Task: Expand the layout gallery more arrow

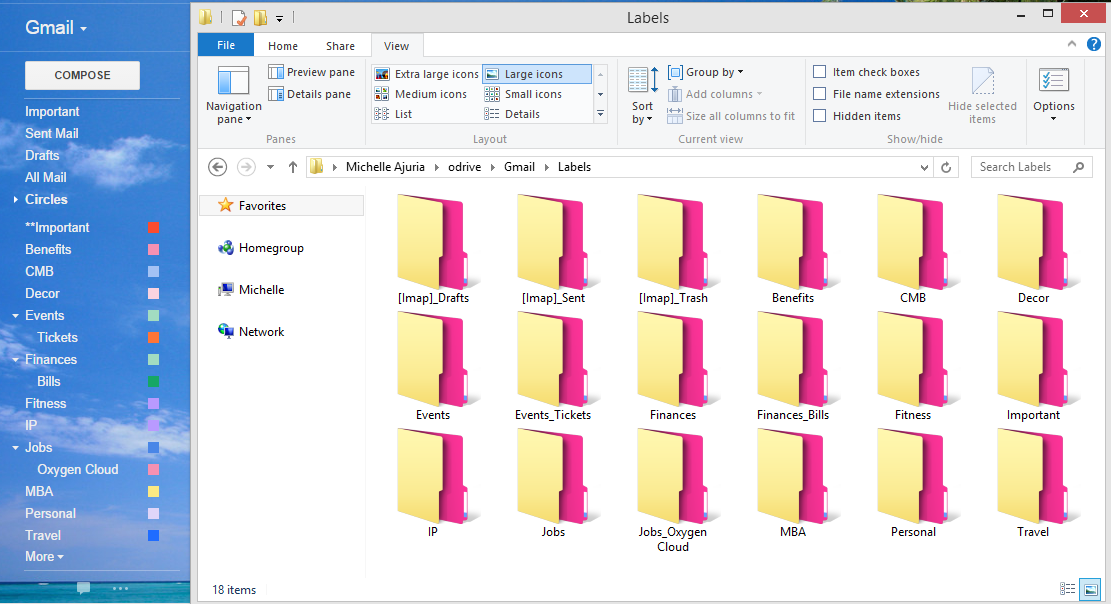Action: pyautogui.click(x=600, y=113)
